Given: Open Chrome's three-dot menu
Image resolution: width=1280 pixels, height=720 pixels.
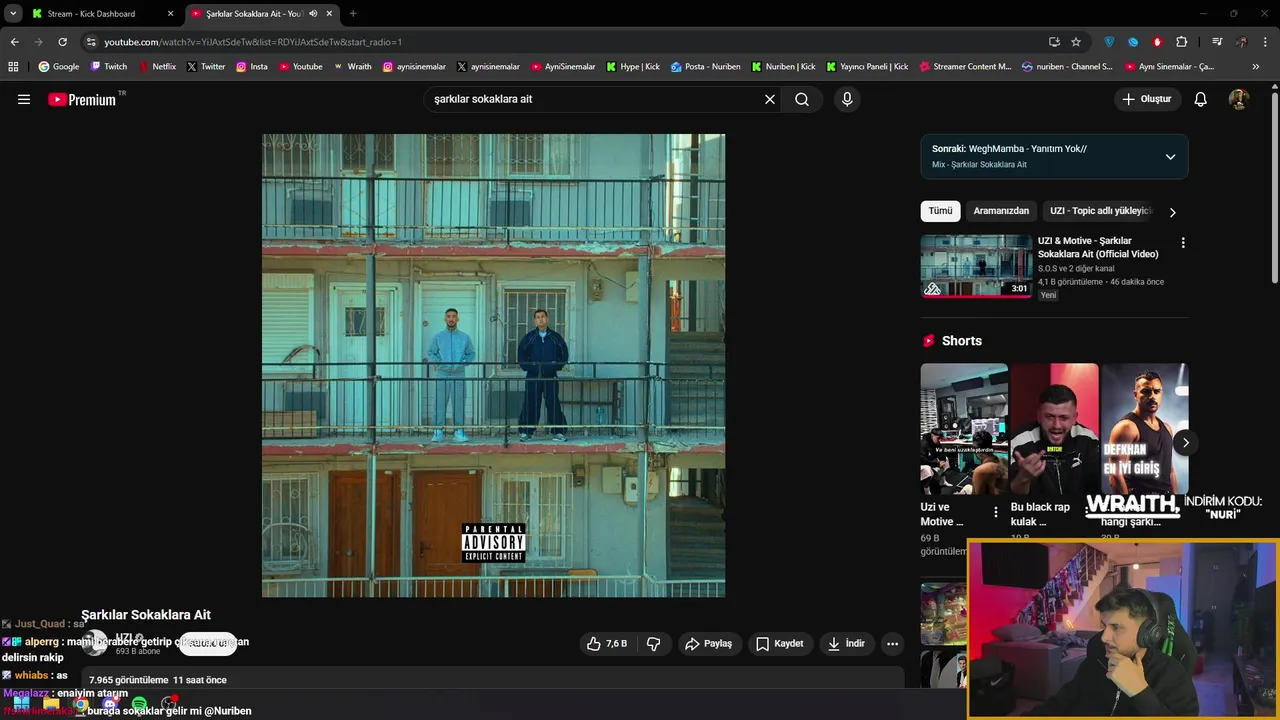Looking at the screenshot, I should click(1266, 42).
